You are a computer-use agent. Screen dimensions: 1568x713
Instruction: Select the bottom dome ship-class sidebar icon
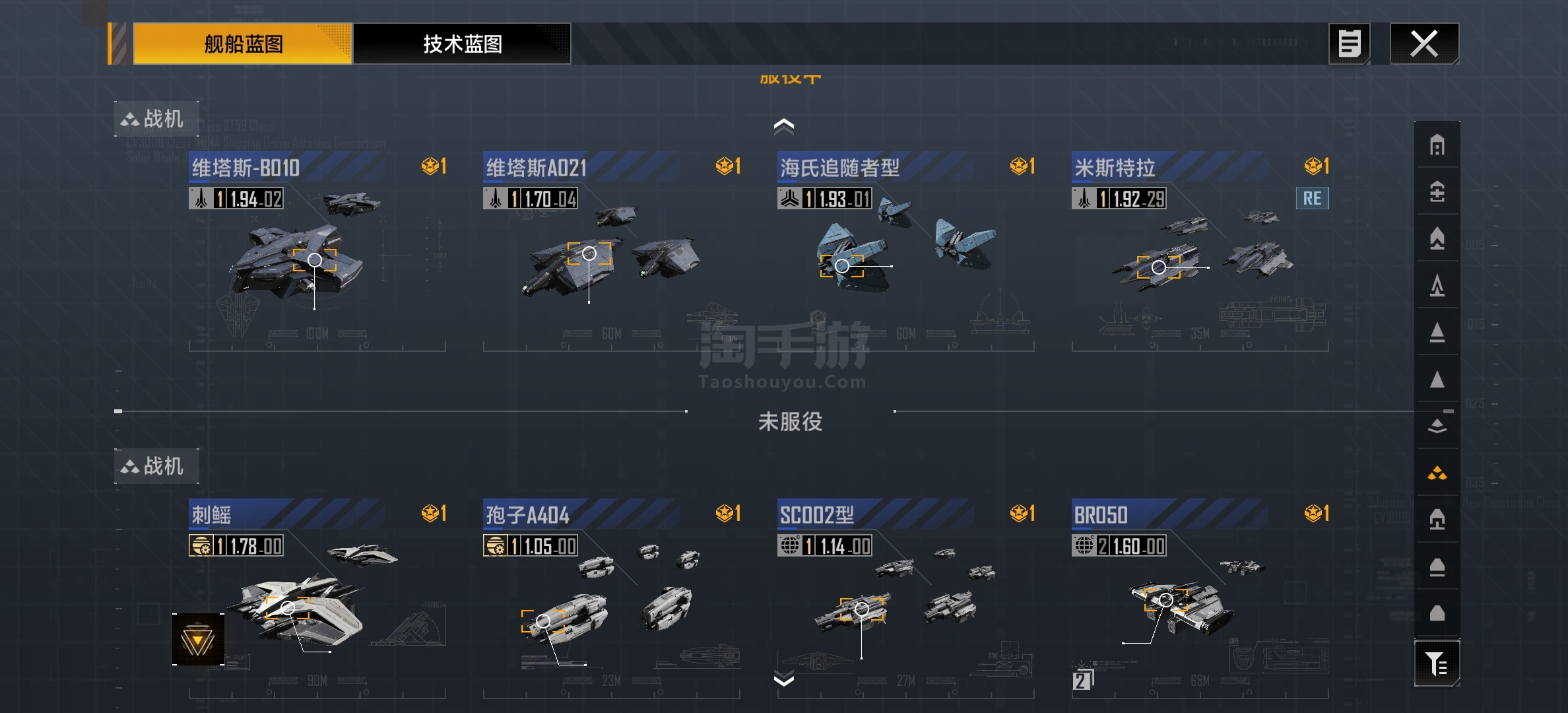pos(1437,613)
